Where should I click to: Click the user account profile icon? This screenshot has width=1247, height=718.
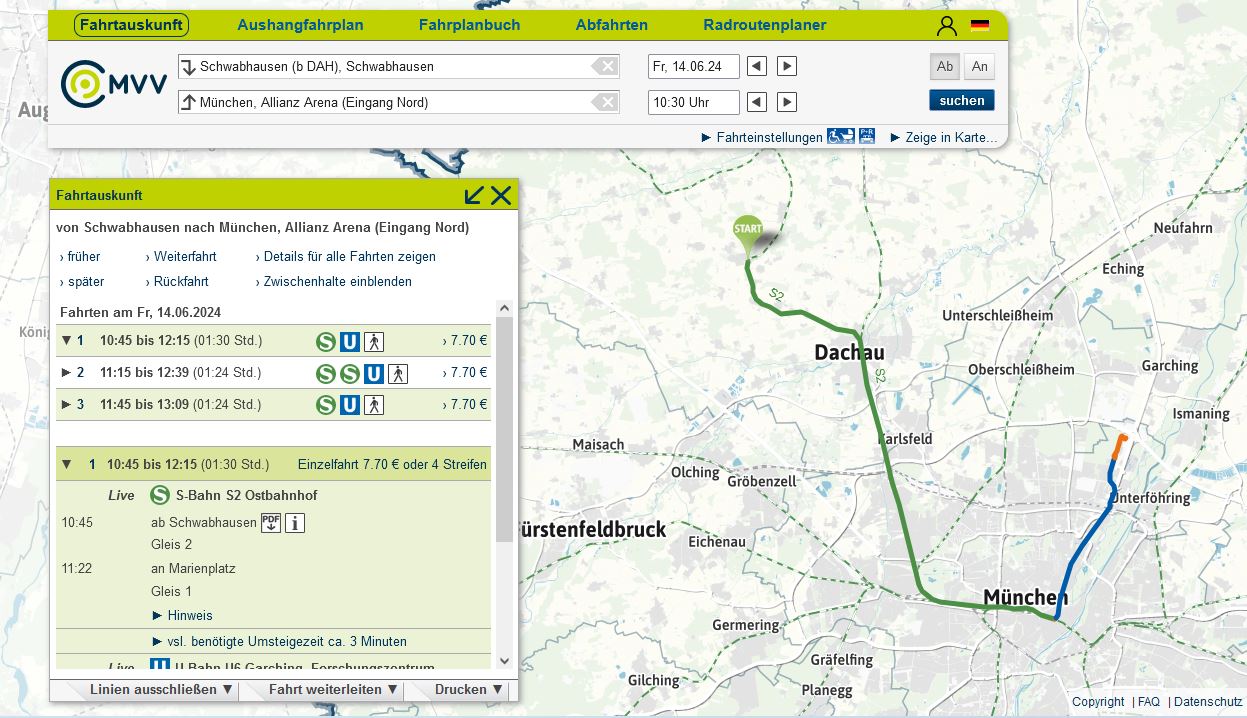click(946, 26)
